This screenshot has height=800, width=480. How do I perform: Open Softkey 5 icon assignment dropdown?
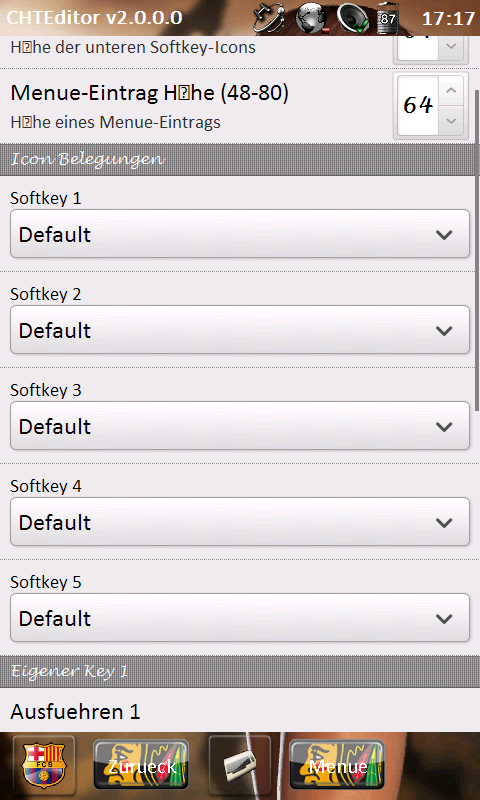(x=240, y=617)
